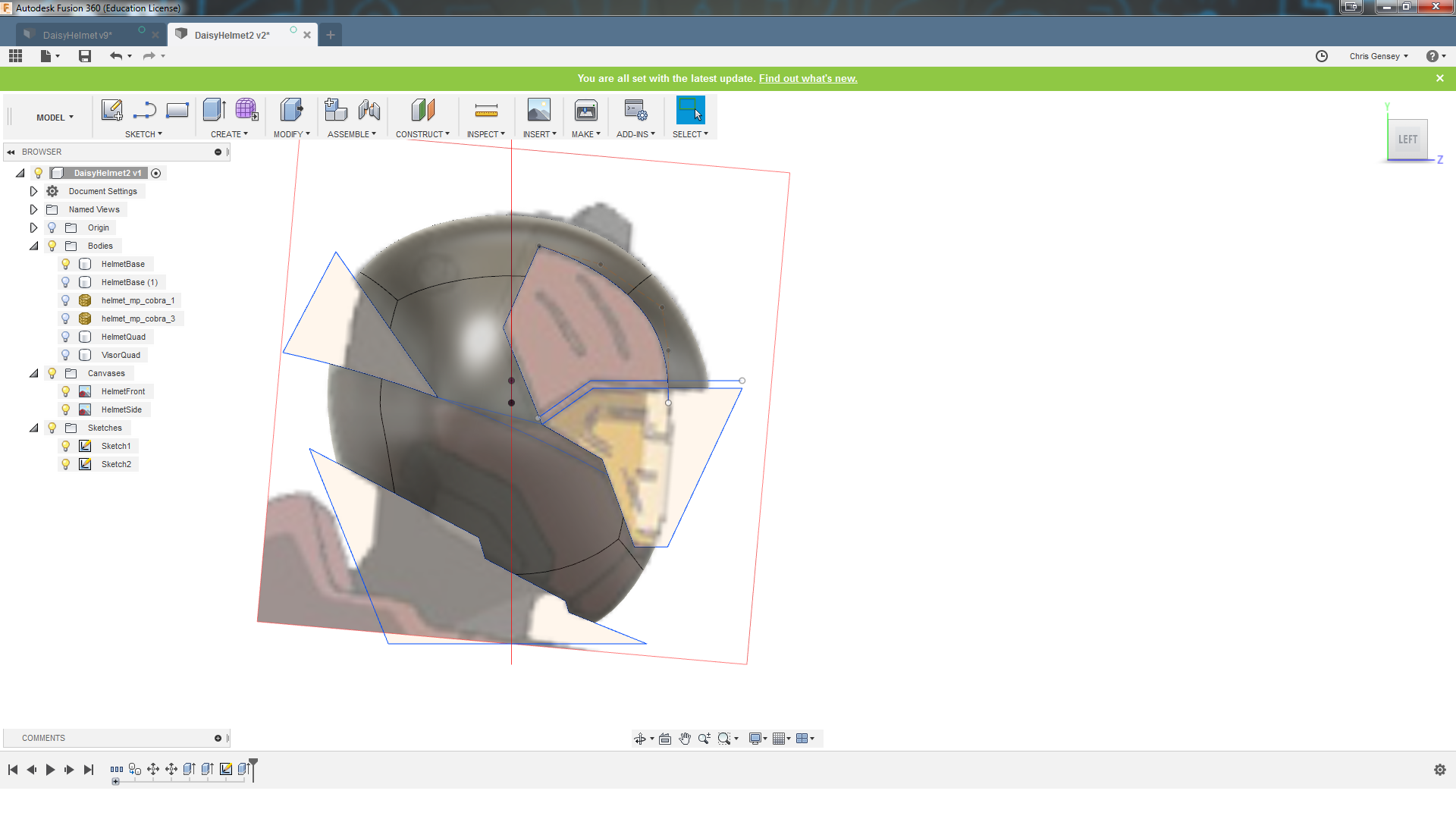Image resolution: width=1456 pixels, height=819 pixels.
Task: Hide the HelmetQuad body lightbulb
Action: click(x=66, y=337)
